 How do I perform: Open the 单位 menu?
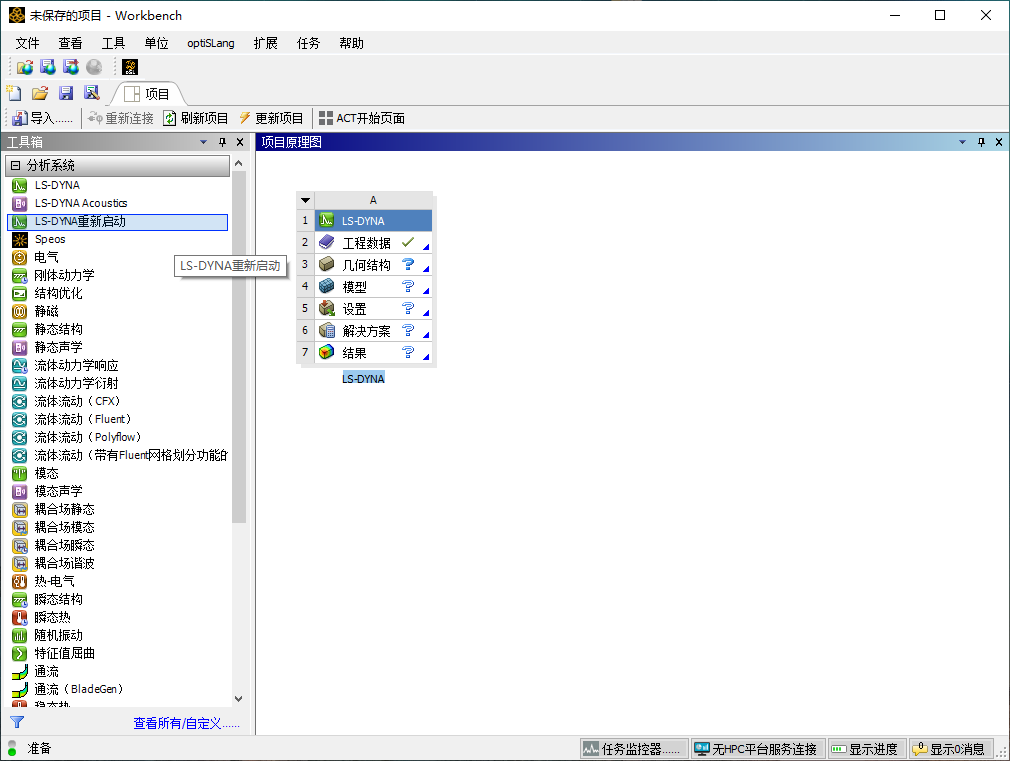(x=157, y=43)
